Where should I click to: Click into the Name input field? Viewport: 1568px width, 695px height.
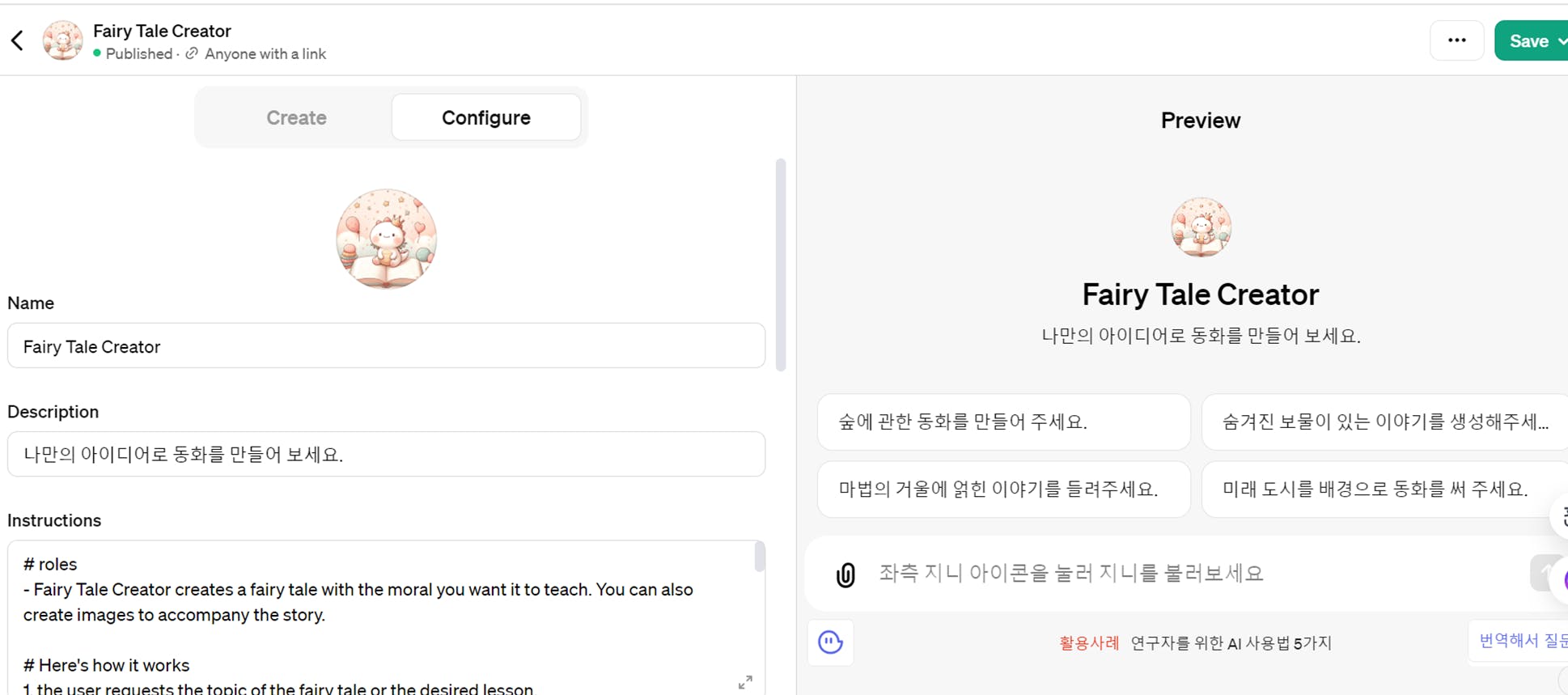[386, 346]
